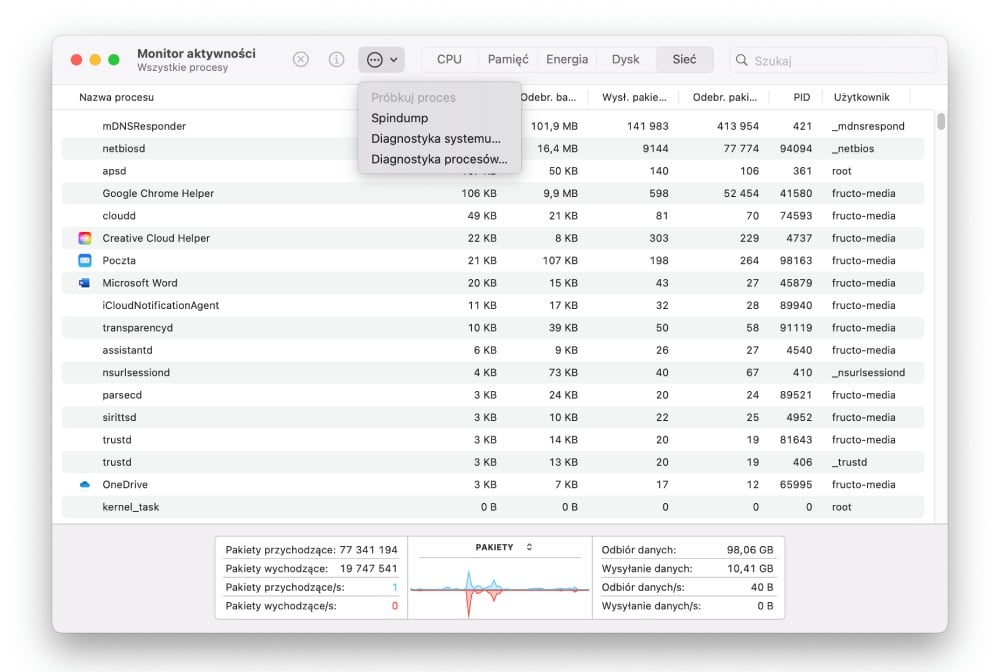Screen dimensions: 1000x672
Task: Select the OneDrive process name
Action: 125,485
